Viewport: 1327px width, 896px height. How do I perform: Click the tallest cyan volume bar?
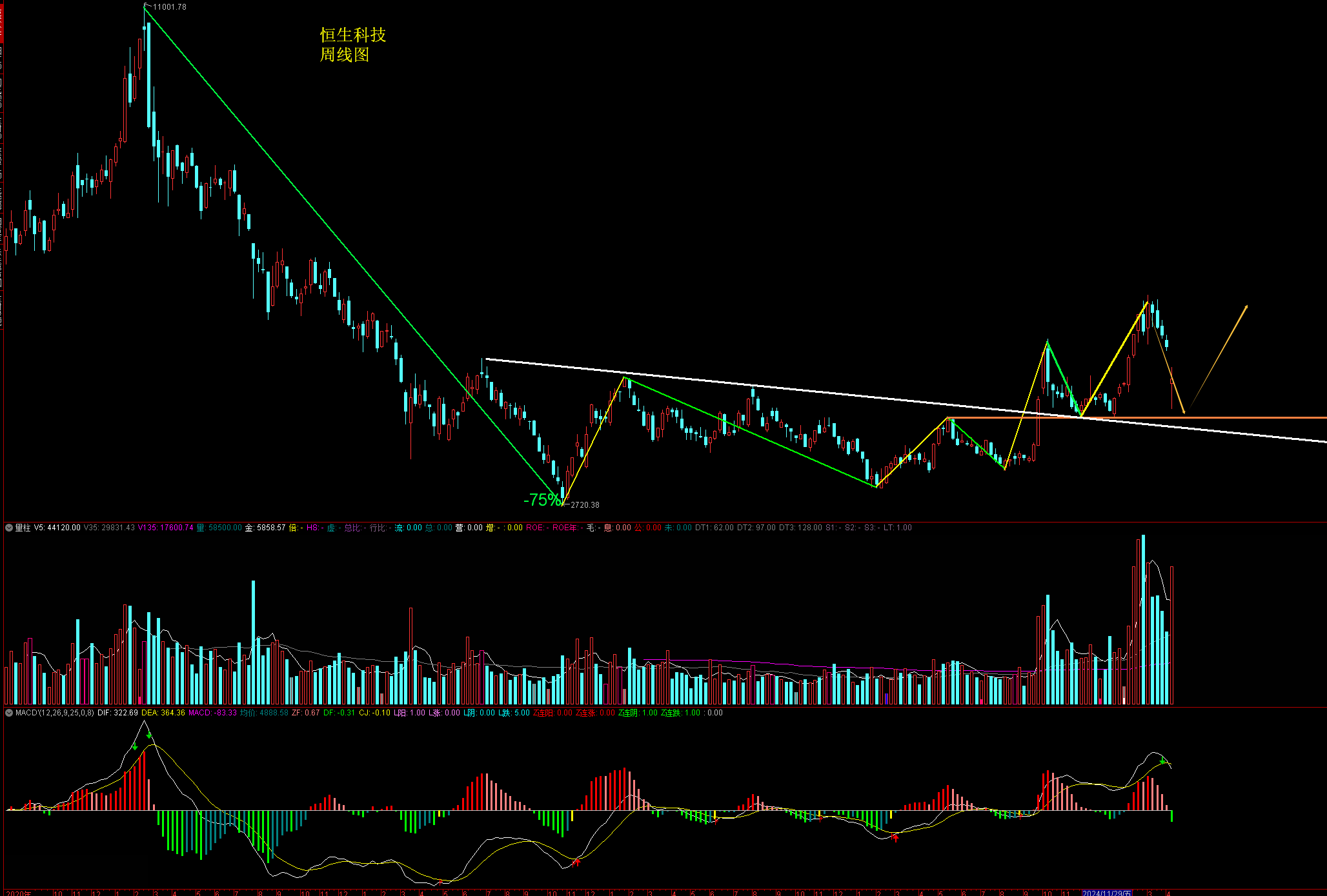click(x=1143, y=619)
